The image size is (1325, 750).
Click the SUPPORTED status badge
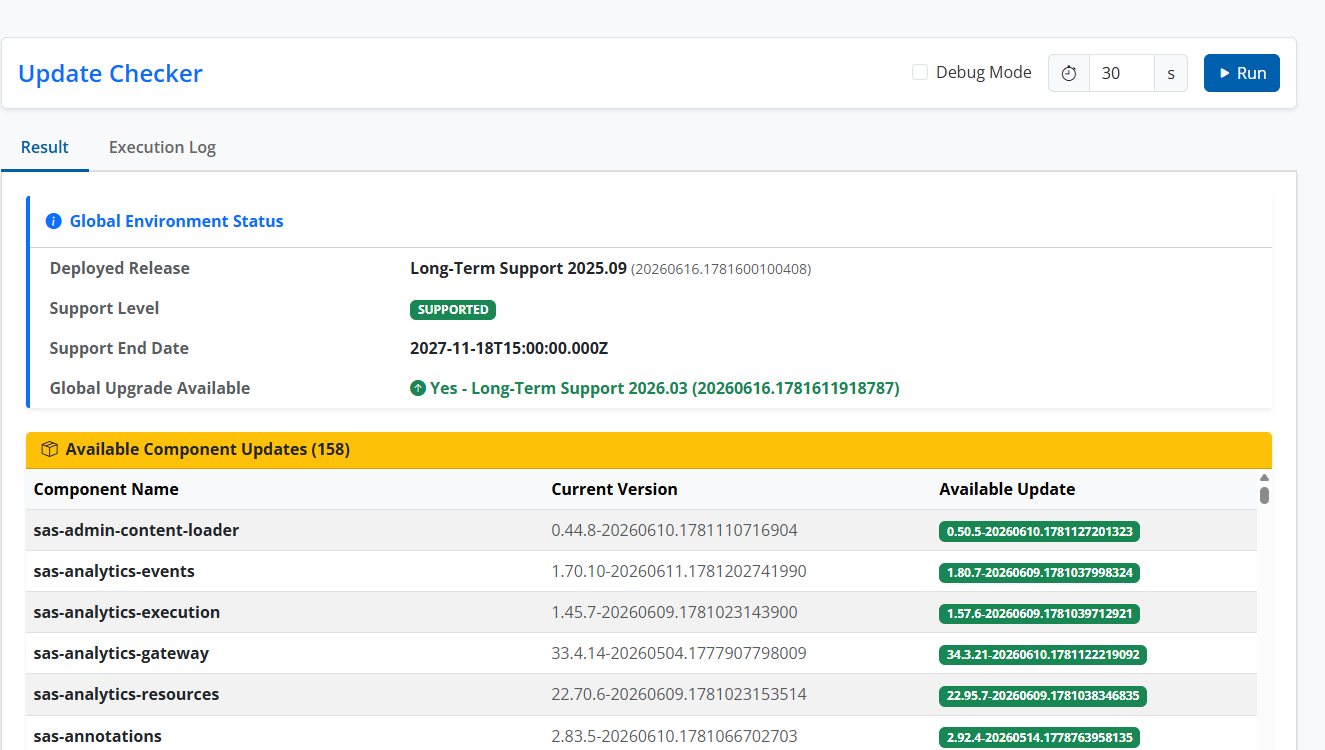(453, 309)
